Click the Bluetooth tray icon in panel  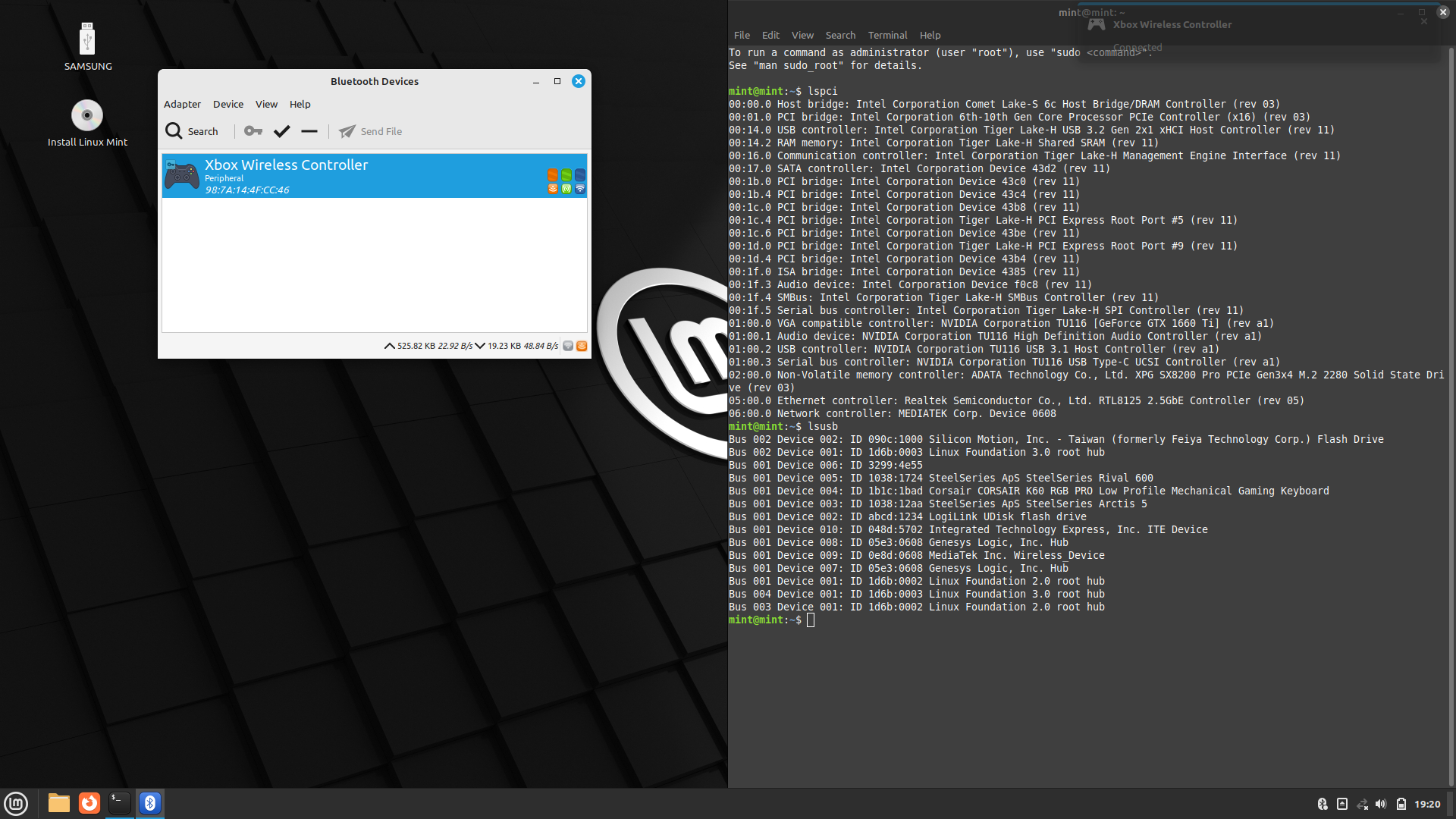1323,804
